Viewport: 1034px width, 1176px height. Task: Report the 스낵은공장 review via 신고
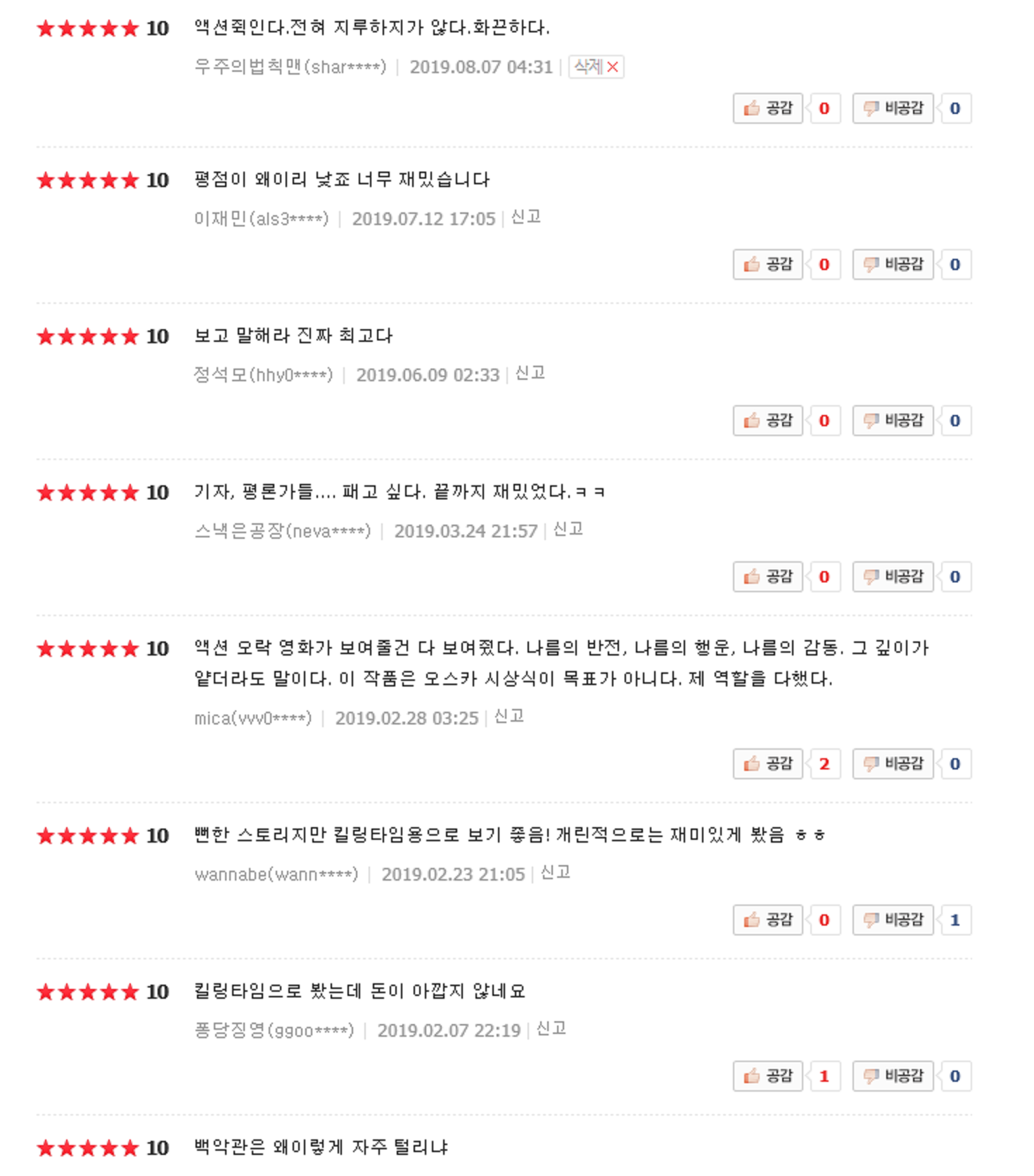click(x=568, y=530)
